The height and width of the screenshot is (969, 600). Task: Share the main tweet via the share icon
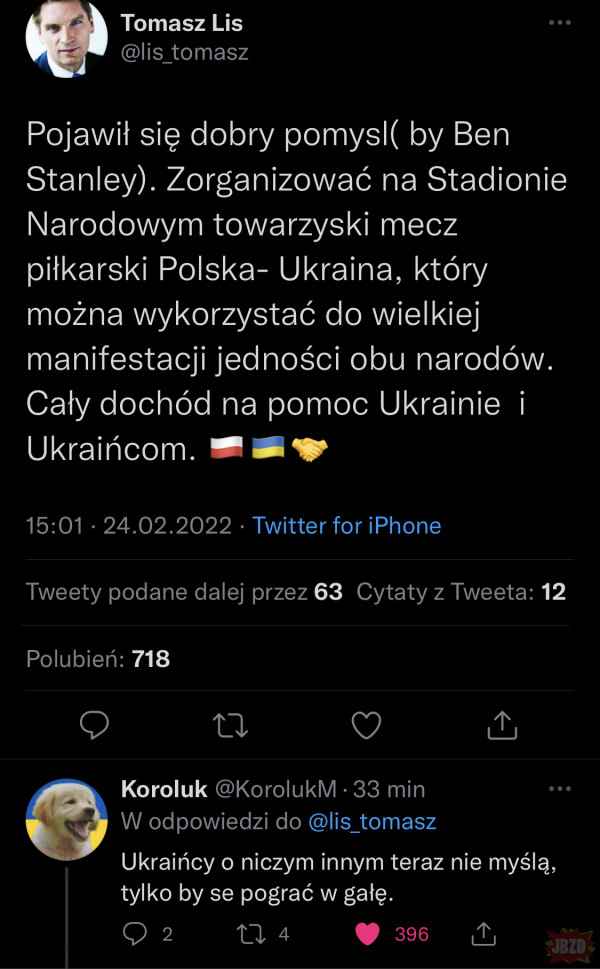pyautogui.click(x=502, y=724)
